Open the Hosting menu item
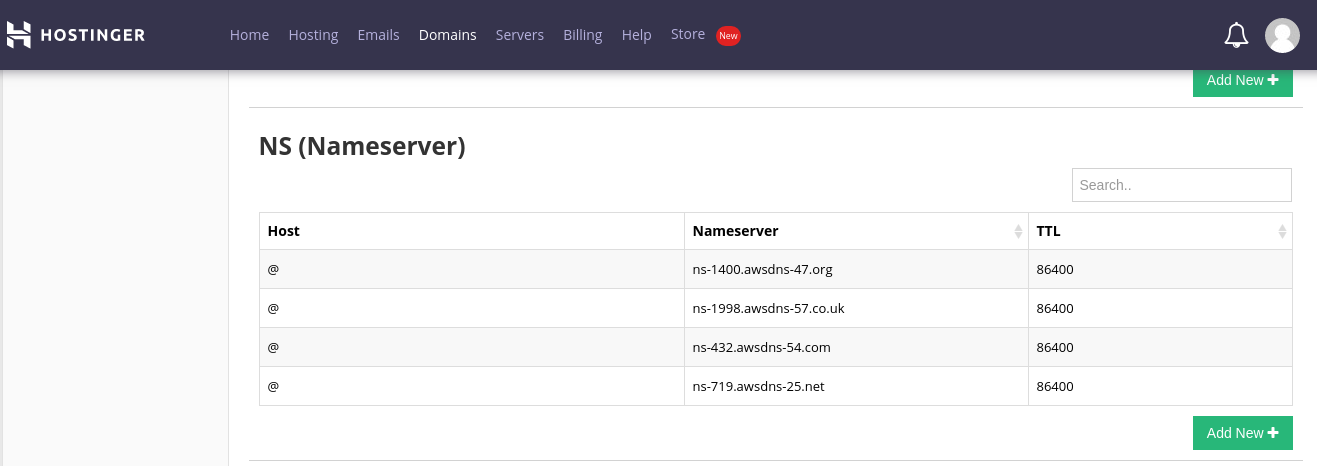The width and height of the screenshot is (1317, 466). coord(313,35)
